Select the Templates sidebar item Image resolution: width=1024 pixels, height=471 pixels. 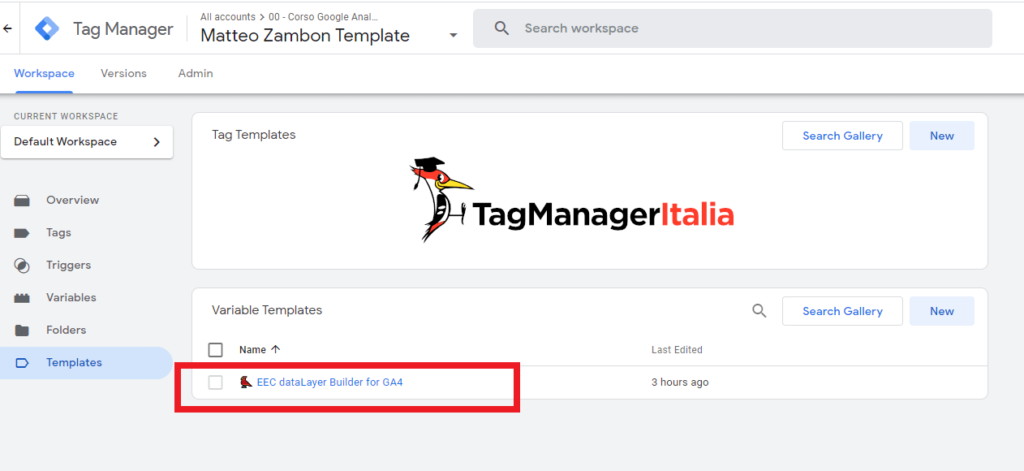tap(86, 363)
